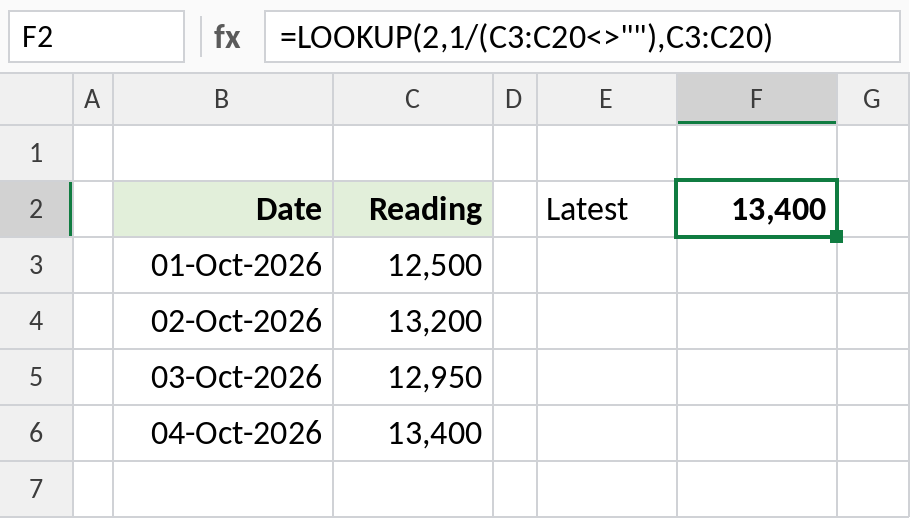Select row 2 header
This screenshot has width=910, height=518.
tap(36, 209)
